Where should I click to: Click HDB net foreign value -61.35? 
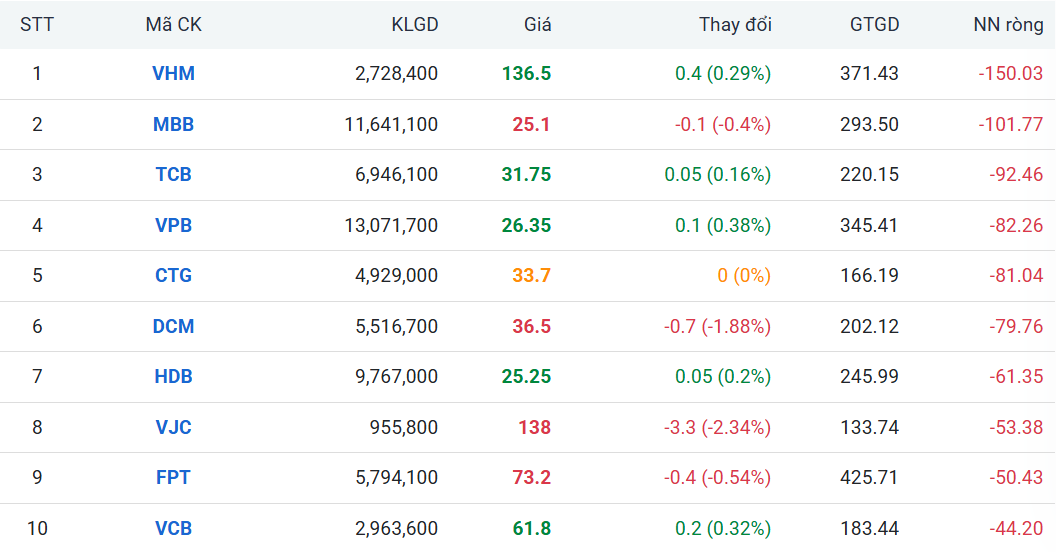[x=1016, y=376]
